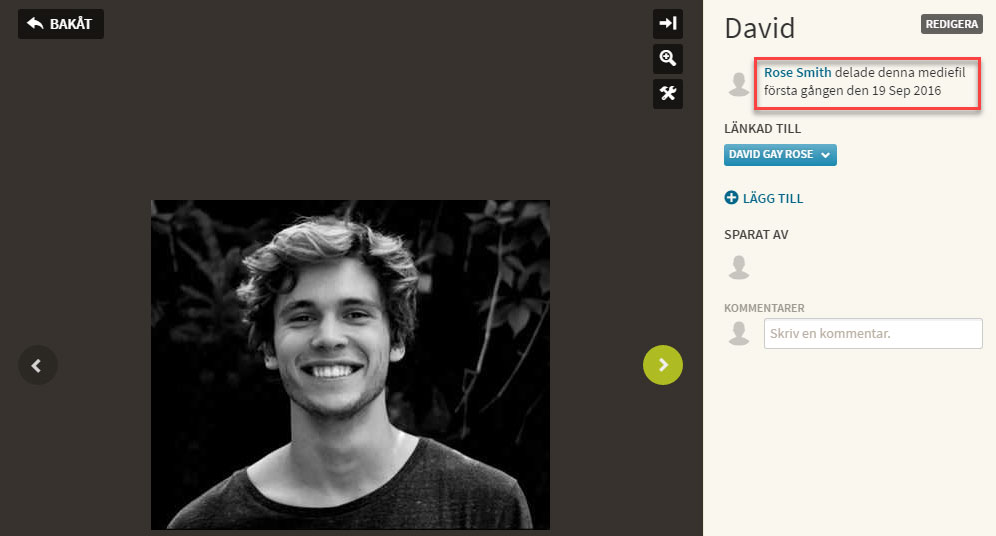Open the zoom magnifier tool
This screenshot has height=536, width=996.
click(x=668, y=58)
